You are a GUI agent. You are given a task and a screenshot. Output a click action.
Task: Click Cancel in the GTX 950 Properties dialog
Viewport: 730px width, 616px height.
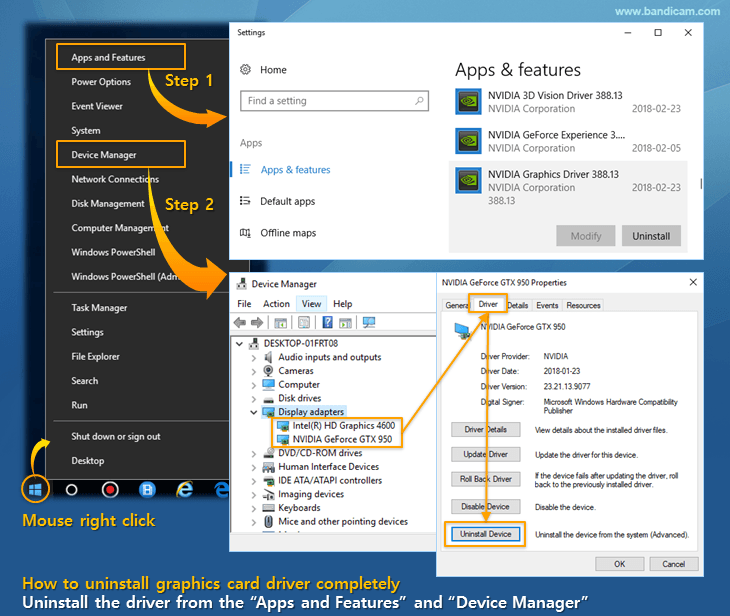[674, 564]
